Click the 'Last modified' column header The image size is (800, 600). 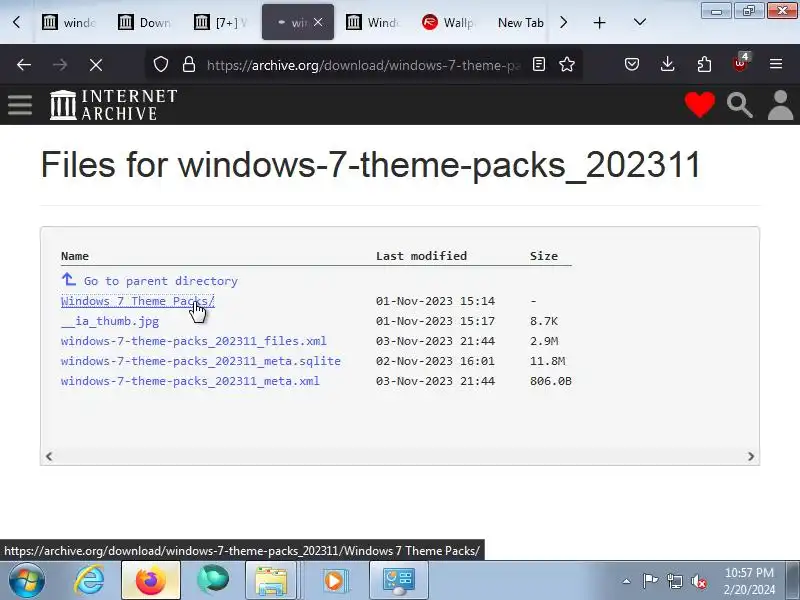coord(421,256)
